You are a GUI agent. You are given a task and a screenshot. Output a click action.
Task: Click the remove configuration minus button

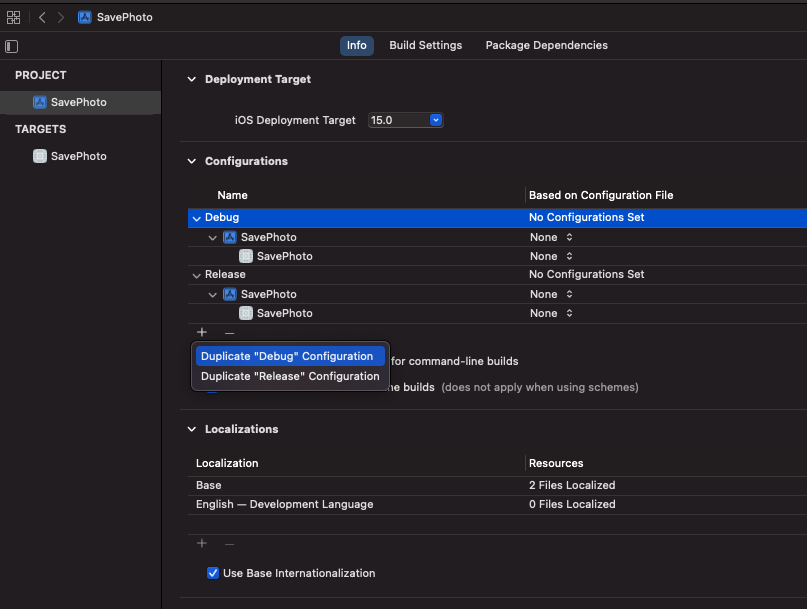coord(230,333)
